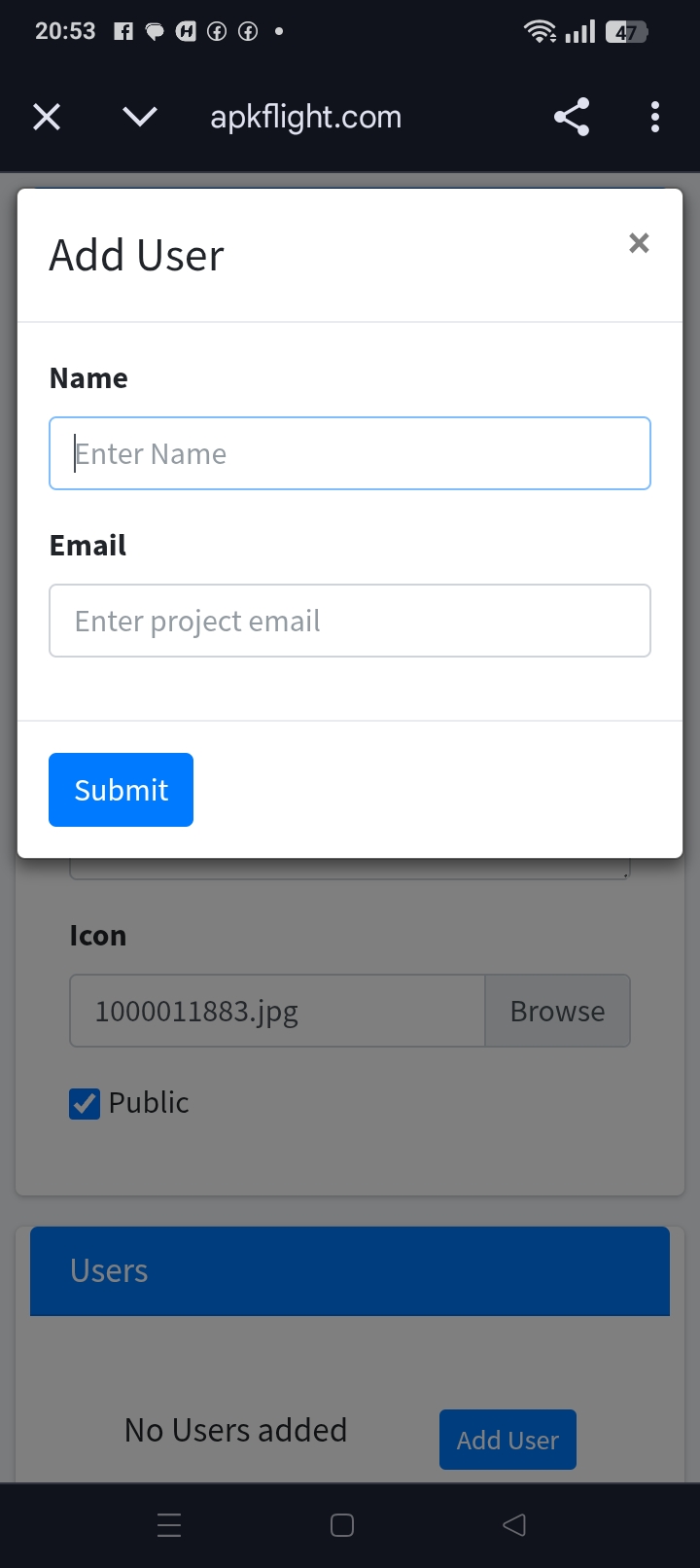The height and width of the screenshot is (1568, 700).
Task: Expand the browser chevron-down menu
Action: point(140,118)
